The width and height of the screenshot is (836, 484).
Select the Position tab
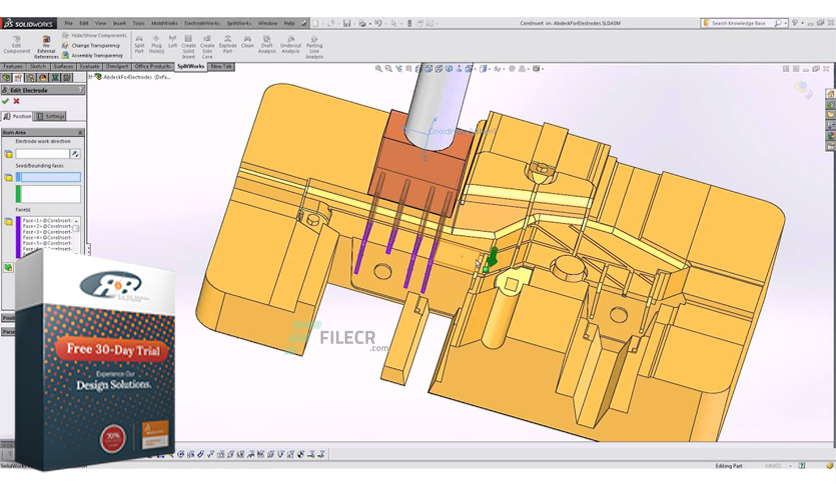pos(18,116)
